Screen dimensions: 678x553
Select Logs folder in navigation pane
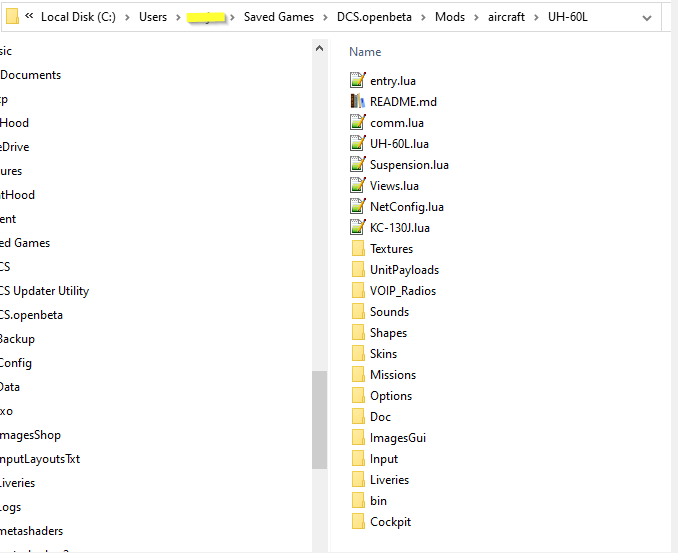tap(10, 507)
